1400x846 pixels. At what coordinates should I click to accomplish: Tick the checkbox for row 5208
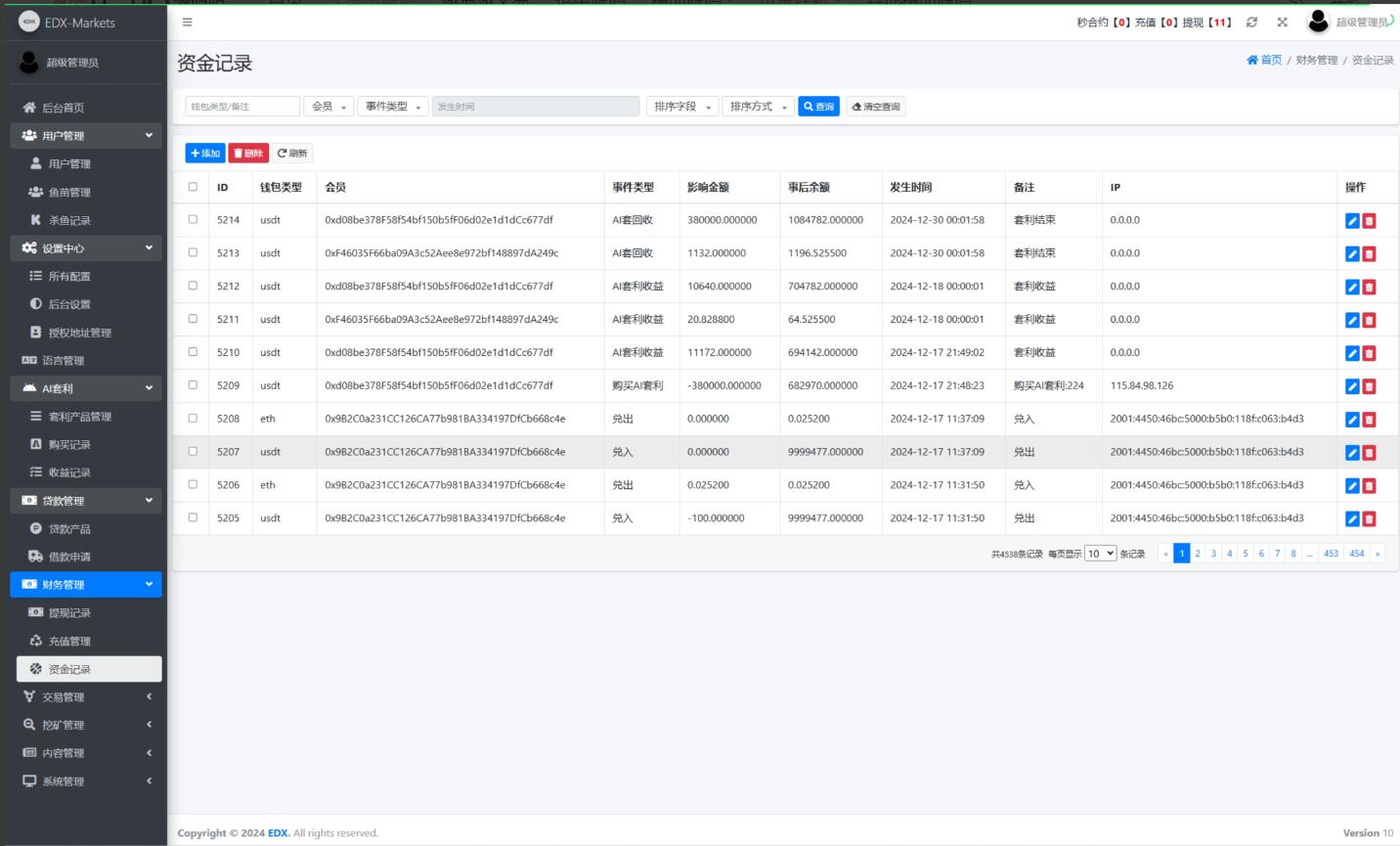tap(193, 419)
